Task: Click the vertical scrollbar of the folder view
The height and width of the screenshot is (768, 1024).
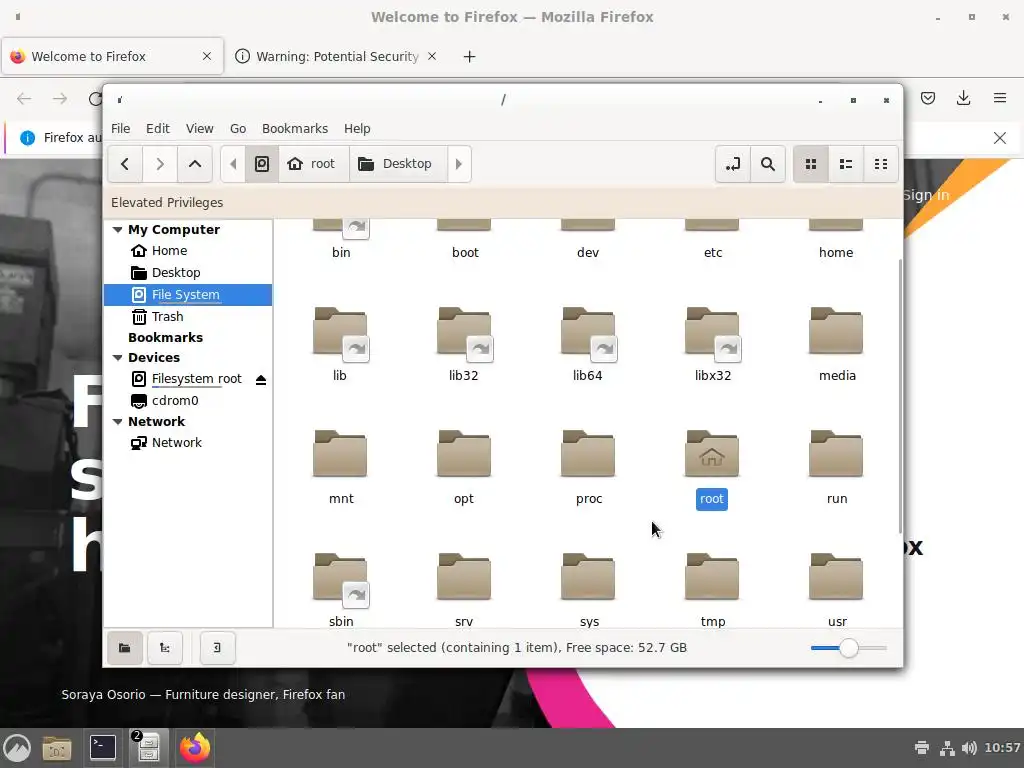Action: [900, 396]
